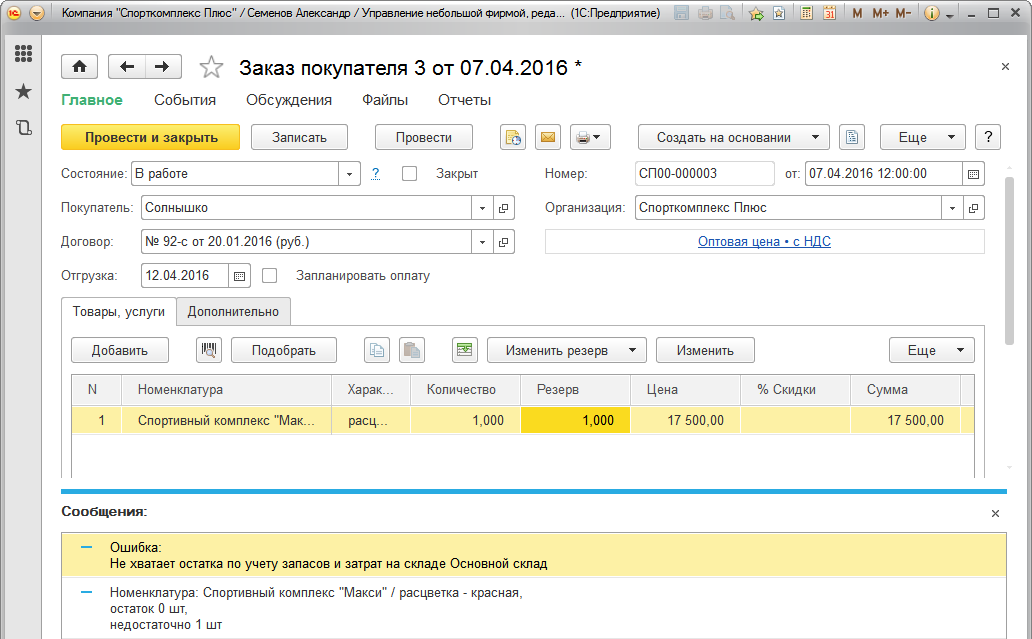Screen dimensions: 1032x639
Task: Click the go back arrow button
Action: pos(126,67)
